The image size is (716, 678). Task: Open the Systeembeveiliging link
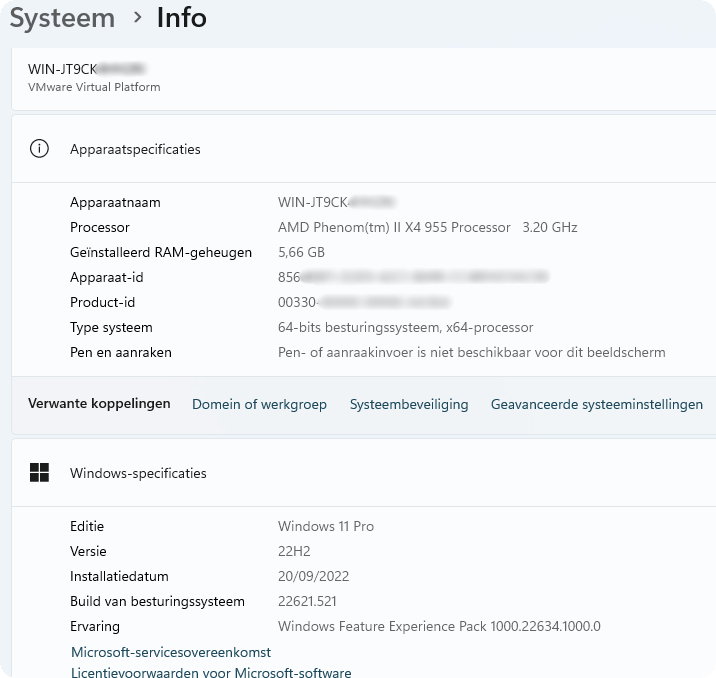click(408, 404)
